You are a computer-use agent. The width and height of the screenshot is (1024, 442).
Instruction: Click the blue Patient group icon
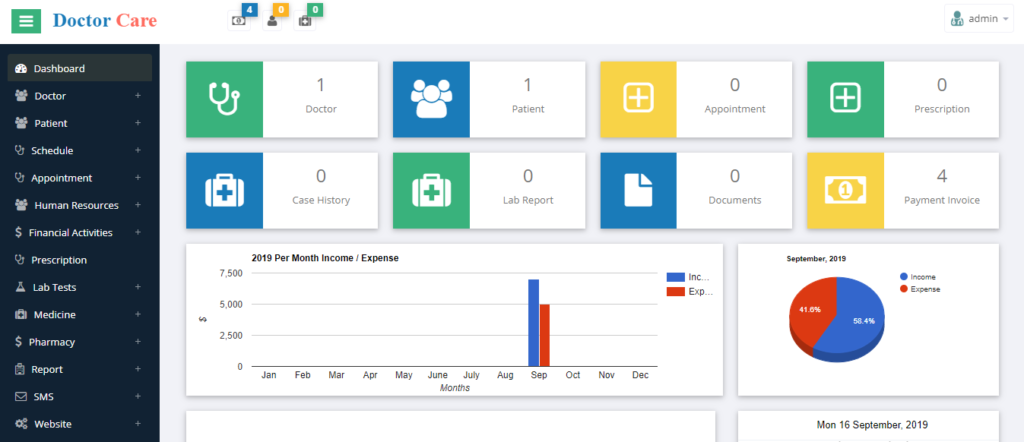tap(431, 99)
